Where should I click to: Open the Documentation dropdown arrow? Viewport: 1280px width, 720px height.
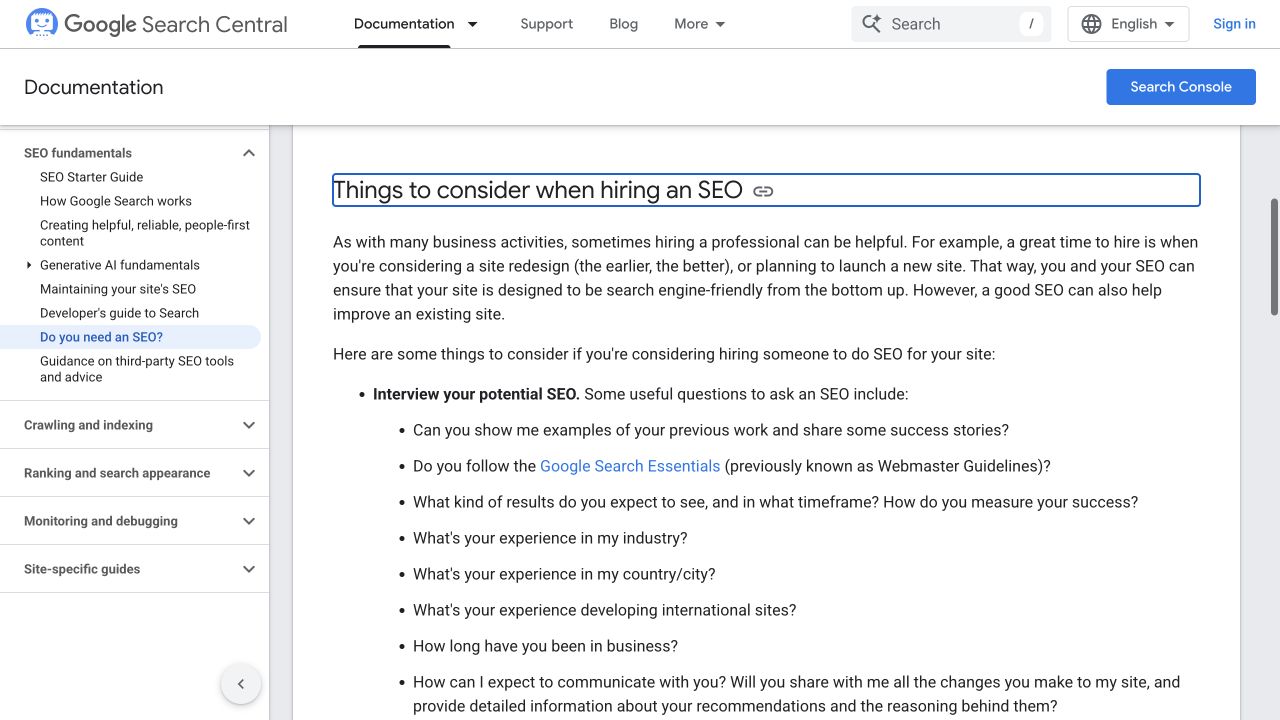[x=473, y=24]
